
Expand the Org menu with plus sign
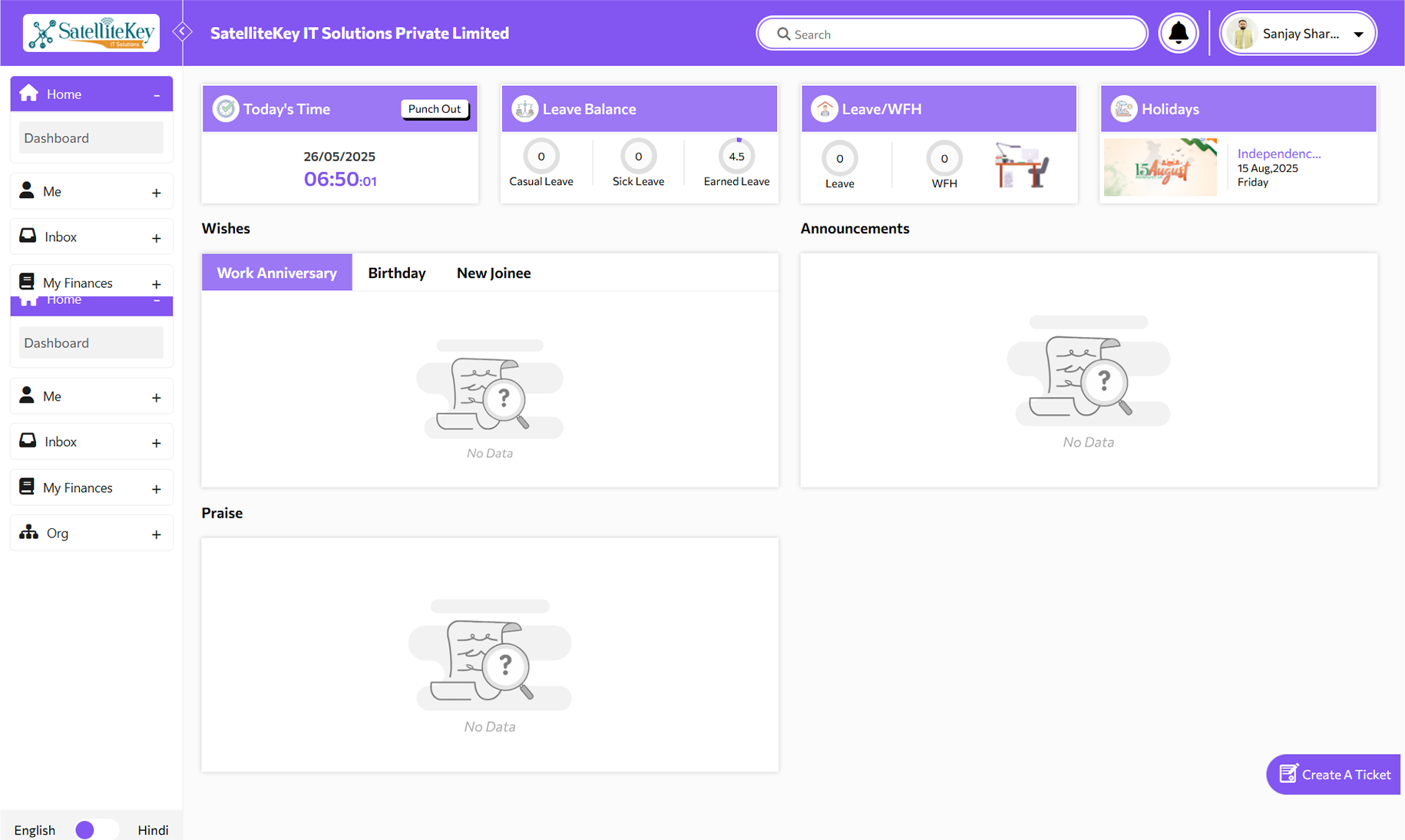point(156,534)
